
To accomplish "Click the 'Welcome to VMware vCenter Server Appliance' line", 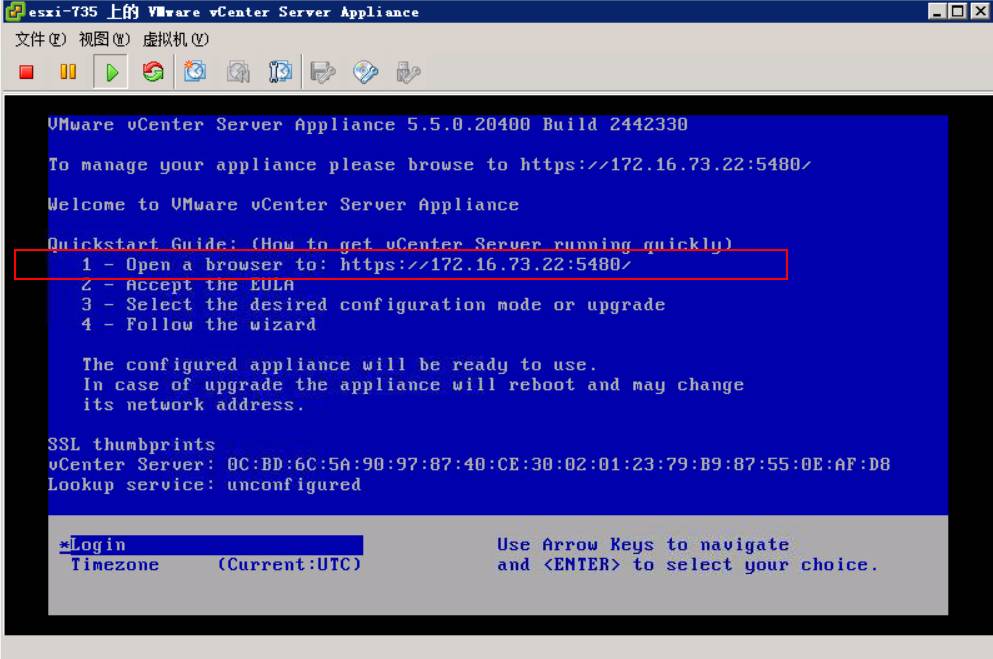I will click(284, 205).
